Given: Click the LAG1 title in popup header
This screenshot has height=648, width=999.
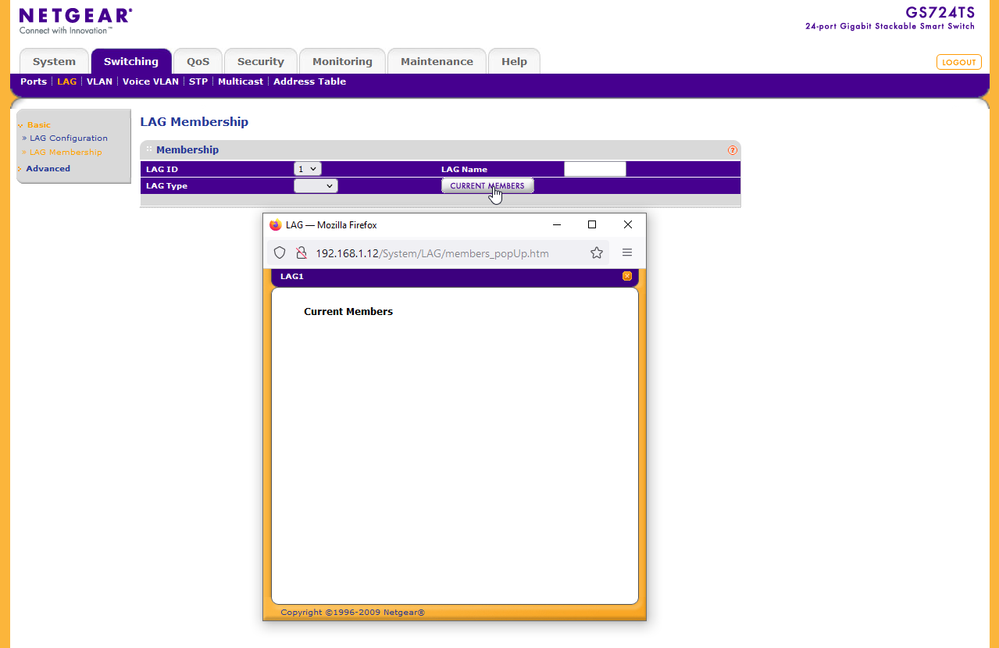Looking at the screenshot, I should click(x=292, y=276).
